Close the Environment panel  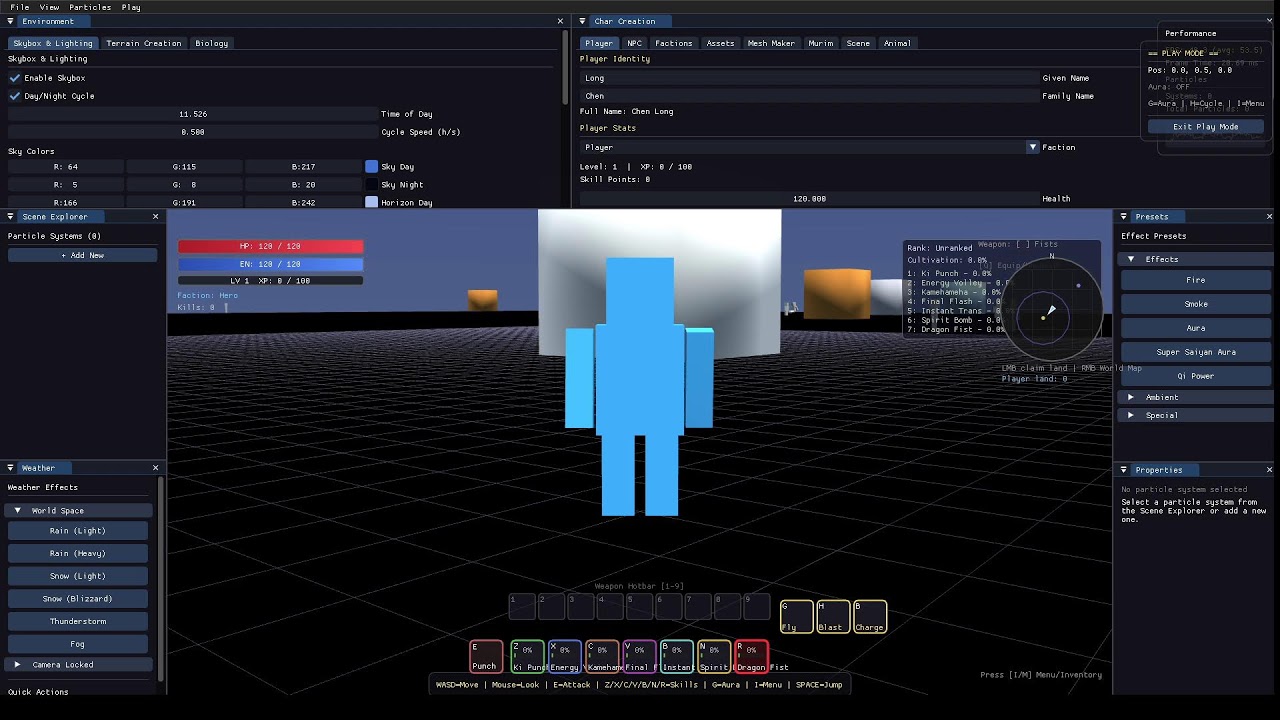560,21
